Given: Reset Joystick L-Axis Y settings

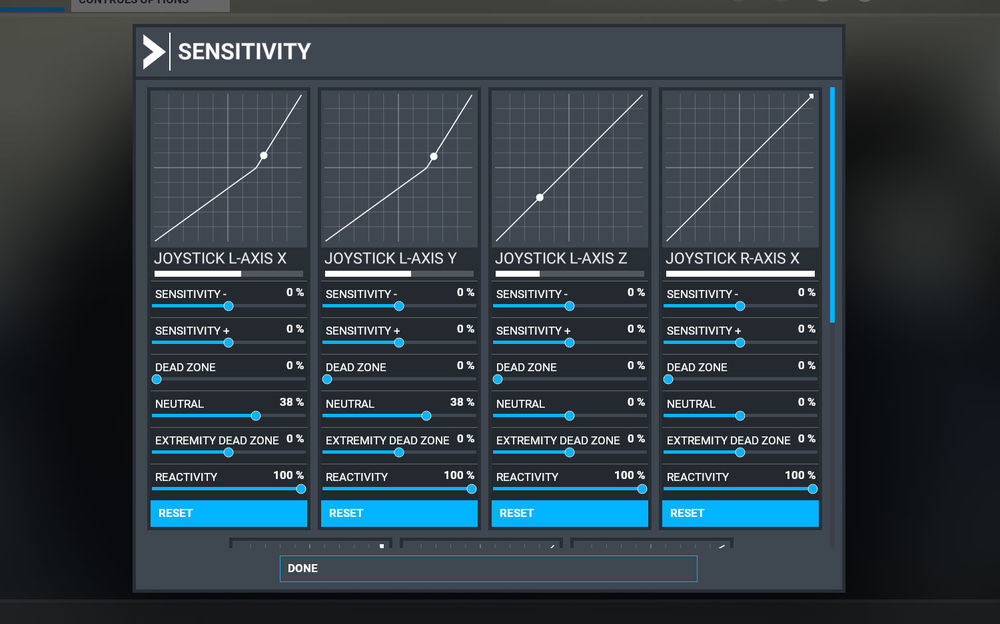Looking at the screenshot, I should tap(399, 513).
